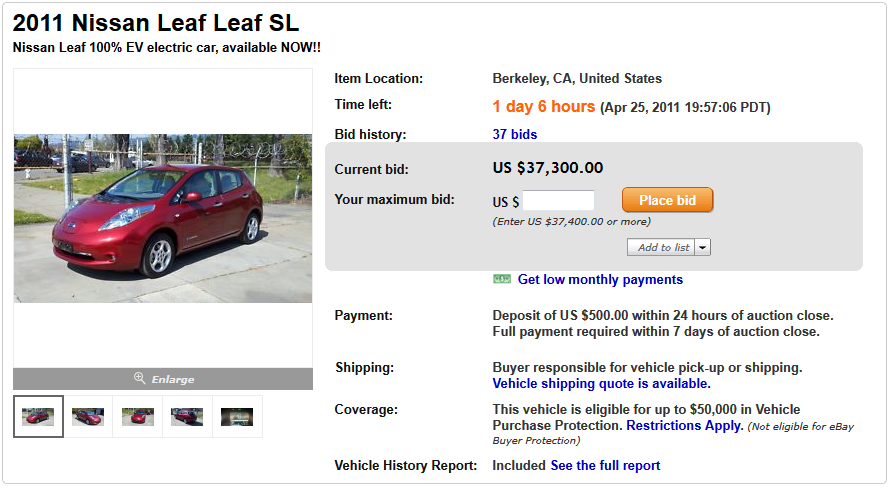Select the fourth car photo thumbnail
Image resolution: width=890 pixels, height=493 pixels.
tap(187, 416)
